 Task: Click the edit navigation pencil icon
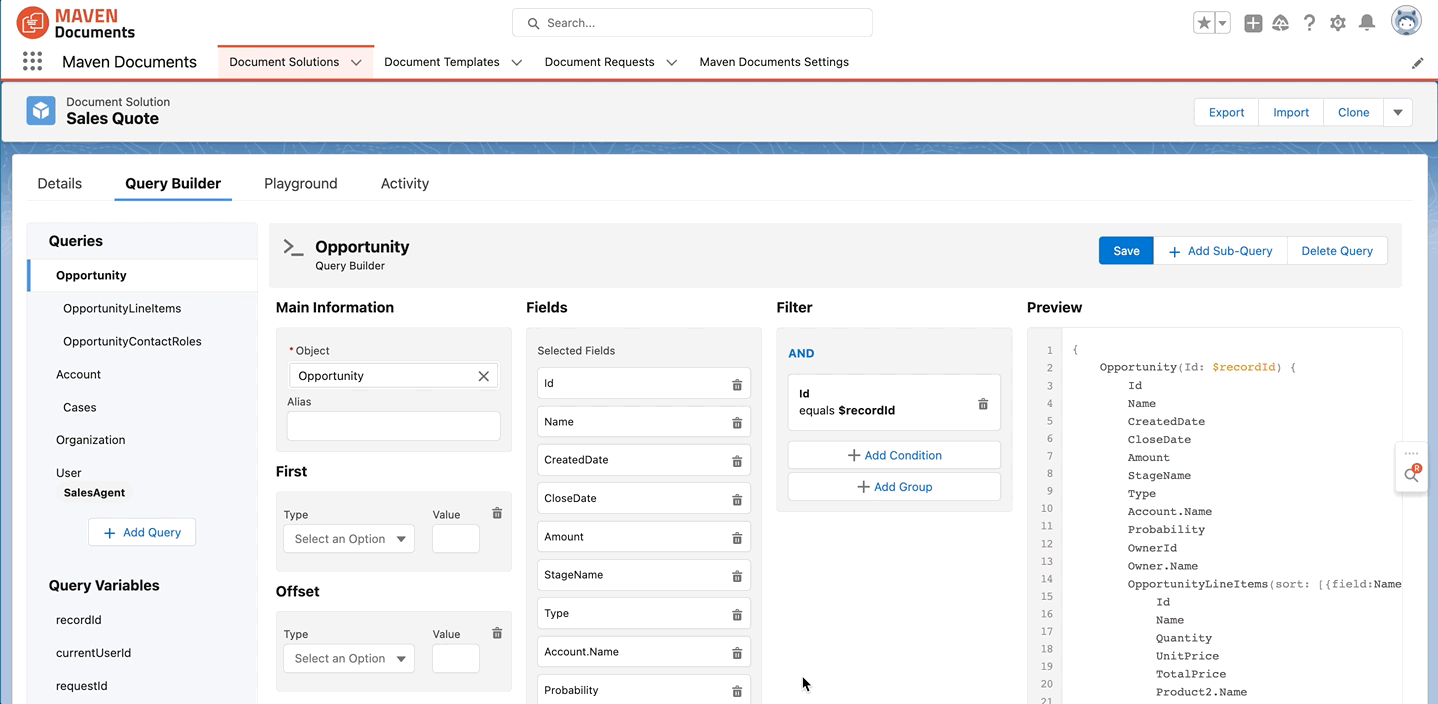[x=1417, y=62]
